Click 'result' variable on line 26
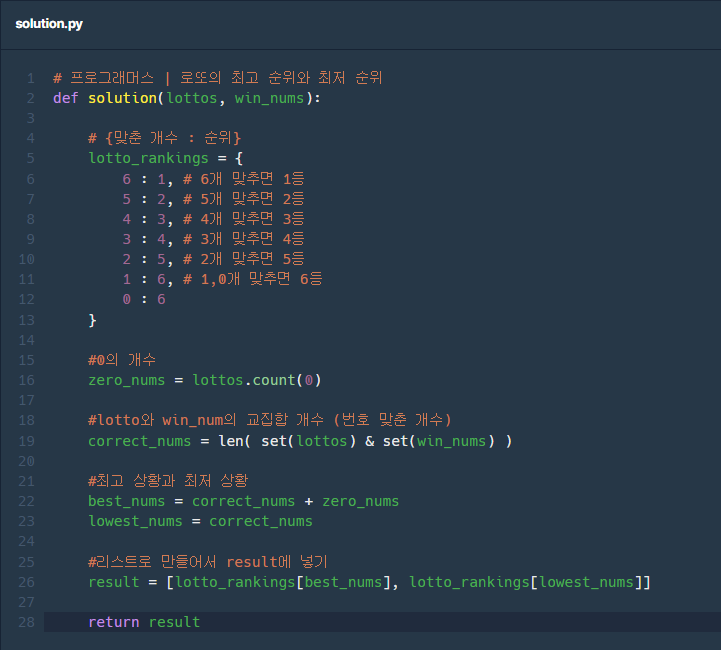This screenshot has width=721, height=650. pyautogui.click(x=114, y=582)
